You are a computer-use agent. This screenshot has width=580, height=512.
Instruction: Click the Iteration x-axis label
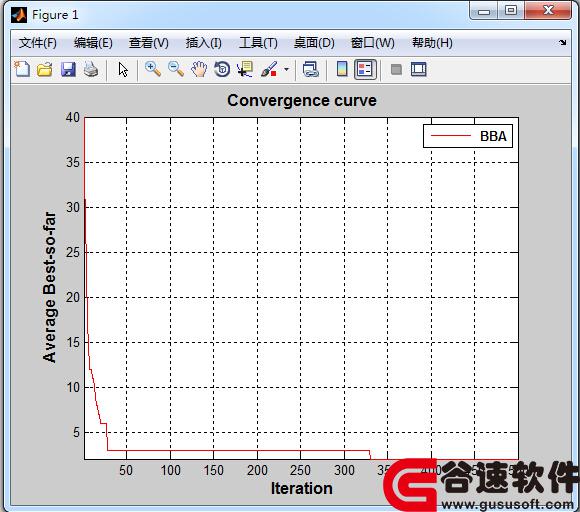pos(302,488)
